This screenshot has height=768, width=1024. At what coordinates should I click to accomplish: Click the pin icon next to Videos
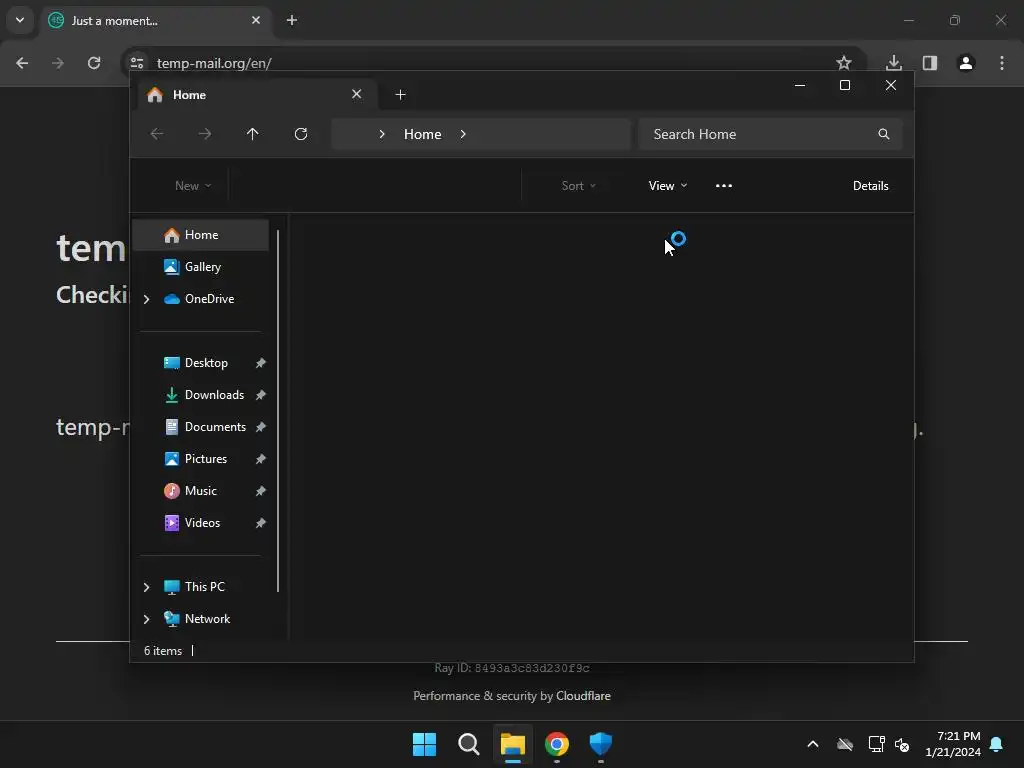pos(261,523)
